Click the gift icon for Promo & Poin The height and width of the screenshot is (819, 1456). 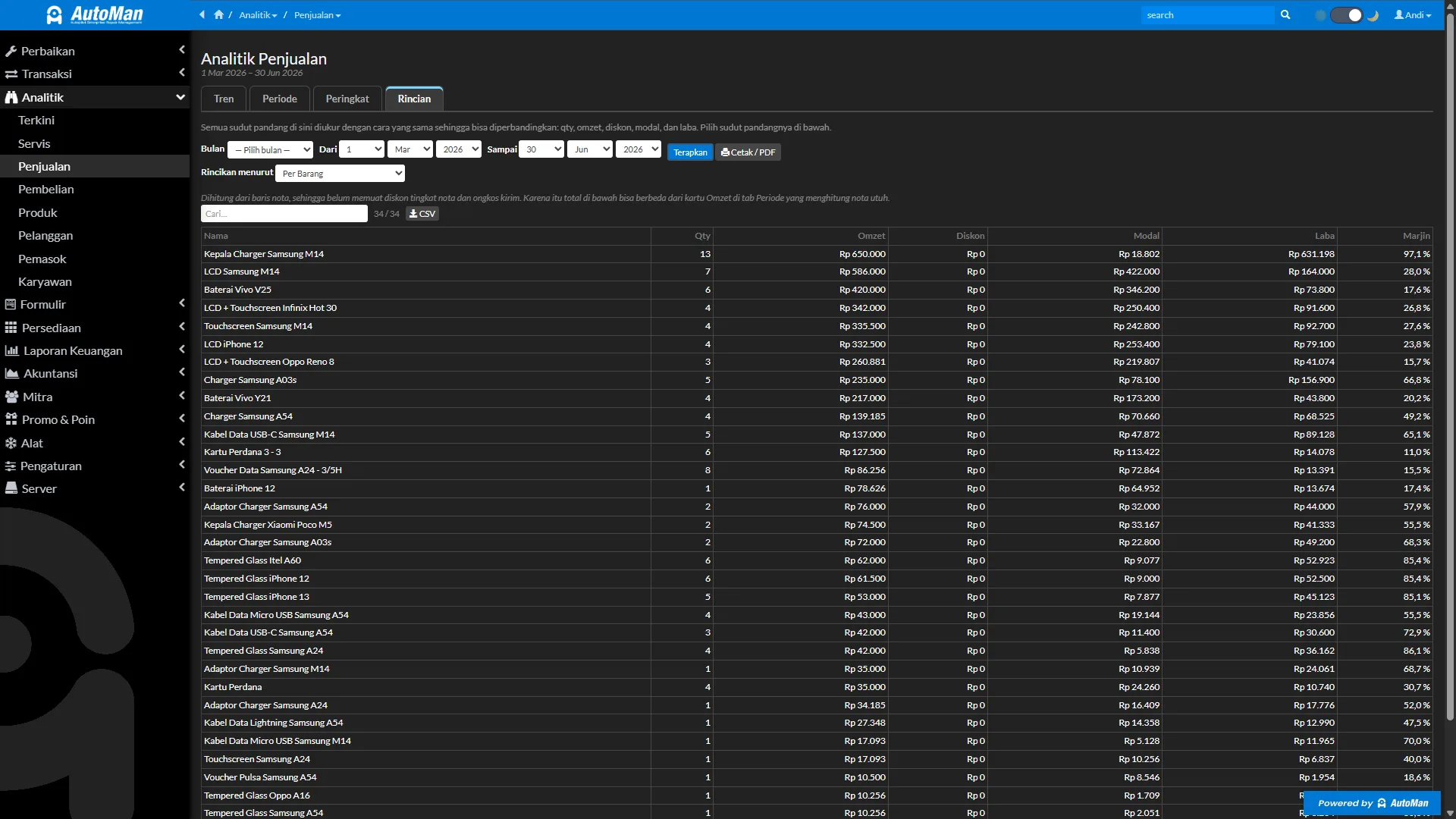coord(11,420)
